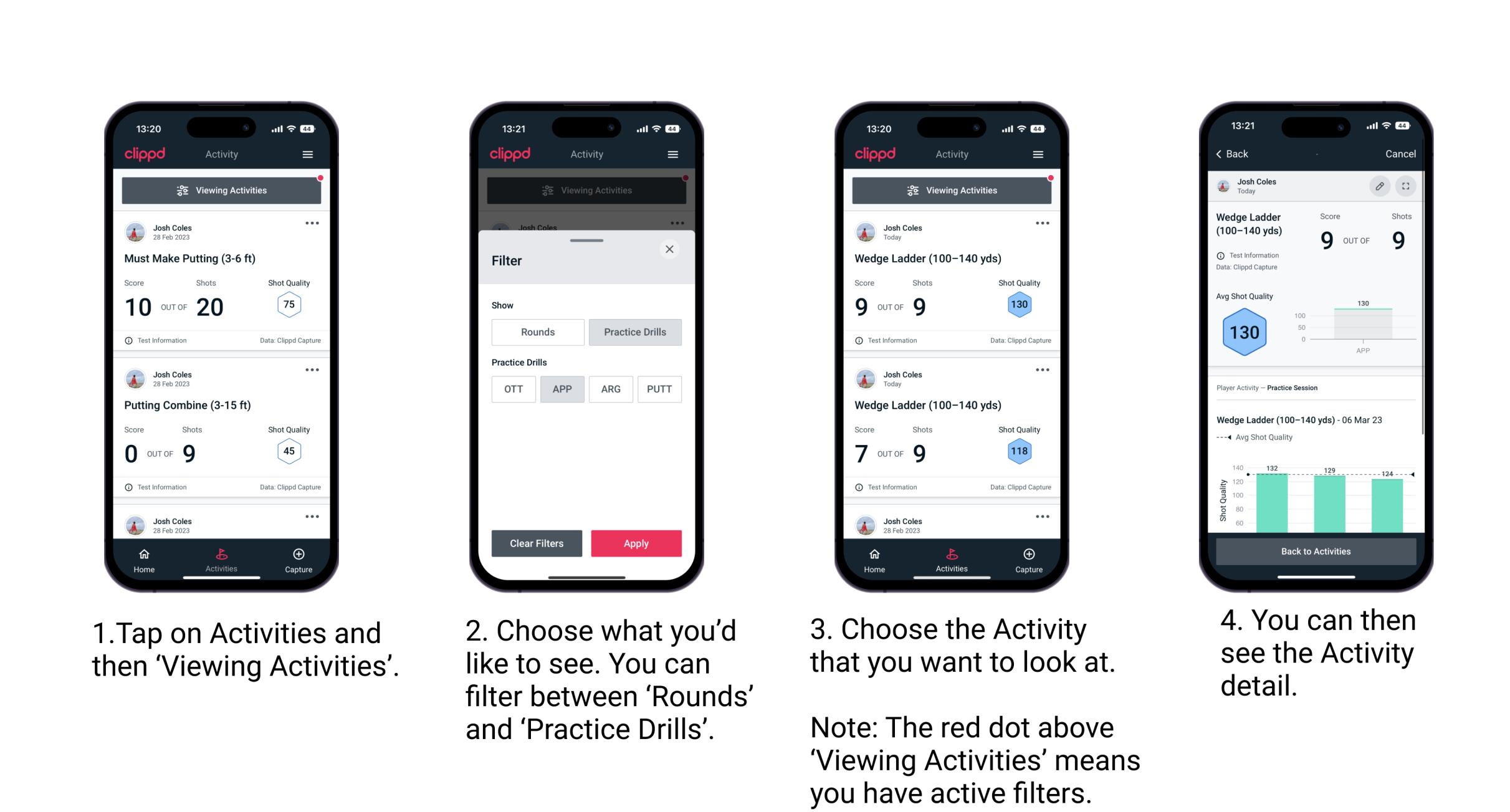Toggle the APP practice drill filter button
Viewport: 1510px width, 812px height.
coord(562,389)
